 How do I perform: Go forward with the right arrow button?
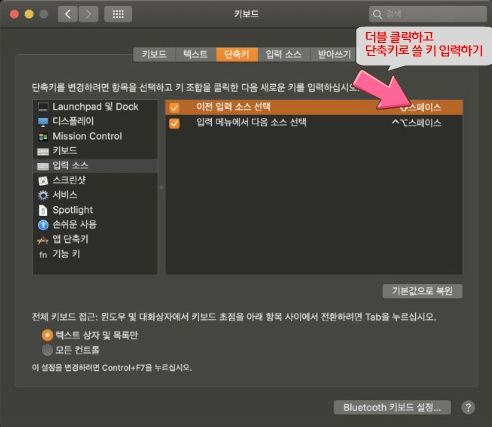88,14
